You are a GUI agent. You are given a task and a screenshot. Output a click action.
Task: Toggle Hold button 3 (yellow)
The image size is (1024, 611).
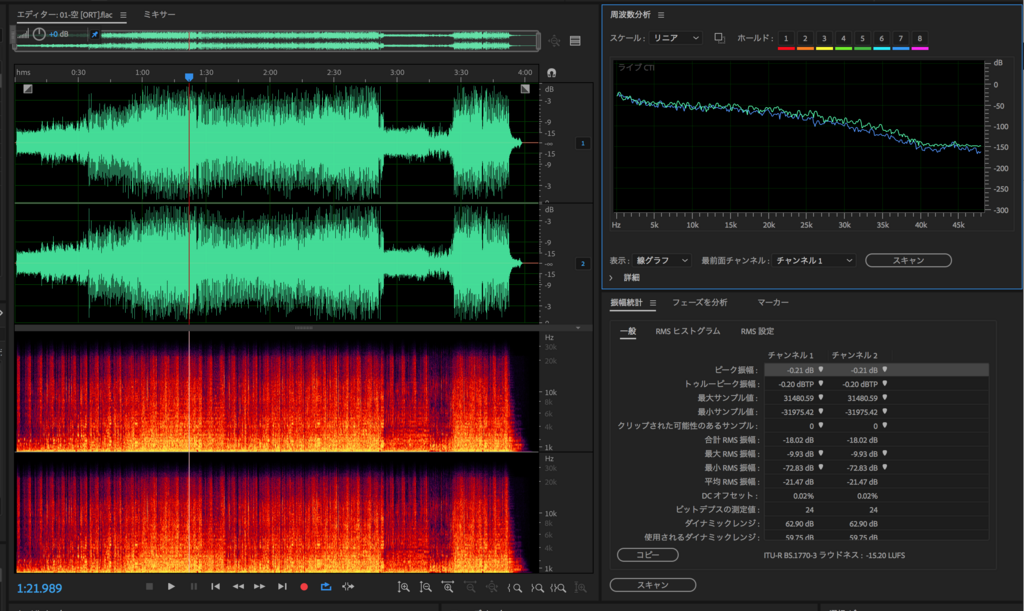[x=824, y=39]
